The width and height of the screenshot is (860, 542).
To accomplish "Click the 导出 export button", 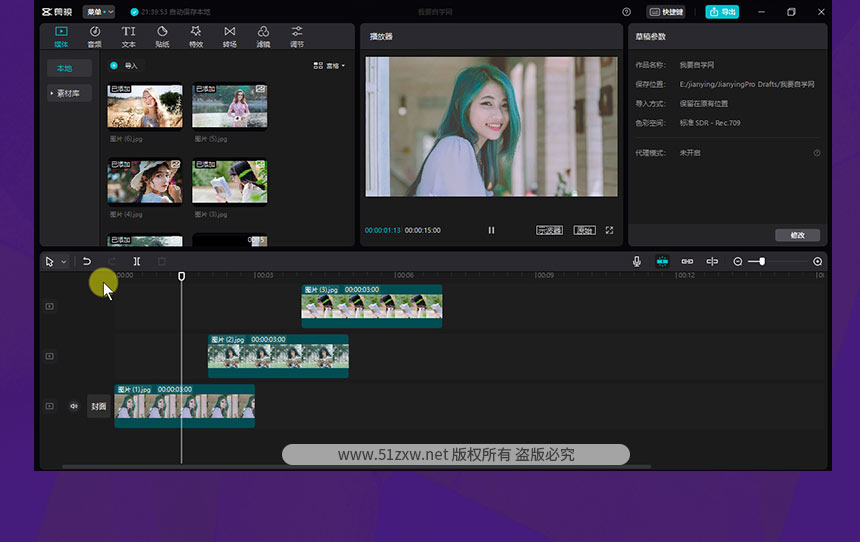I will click(x=722, y=12).
